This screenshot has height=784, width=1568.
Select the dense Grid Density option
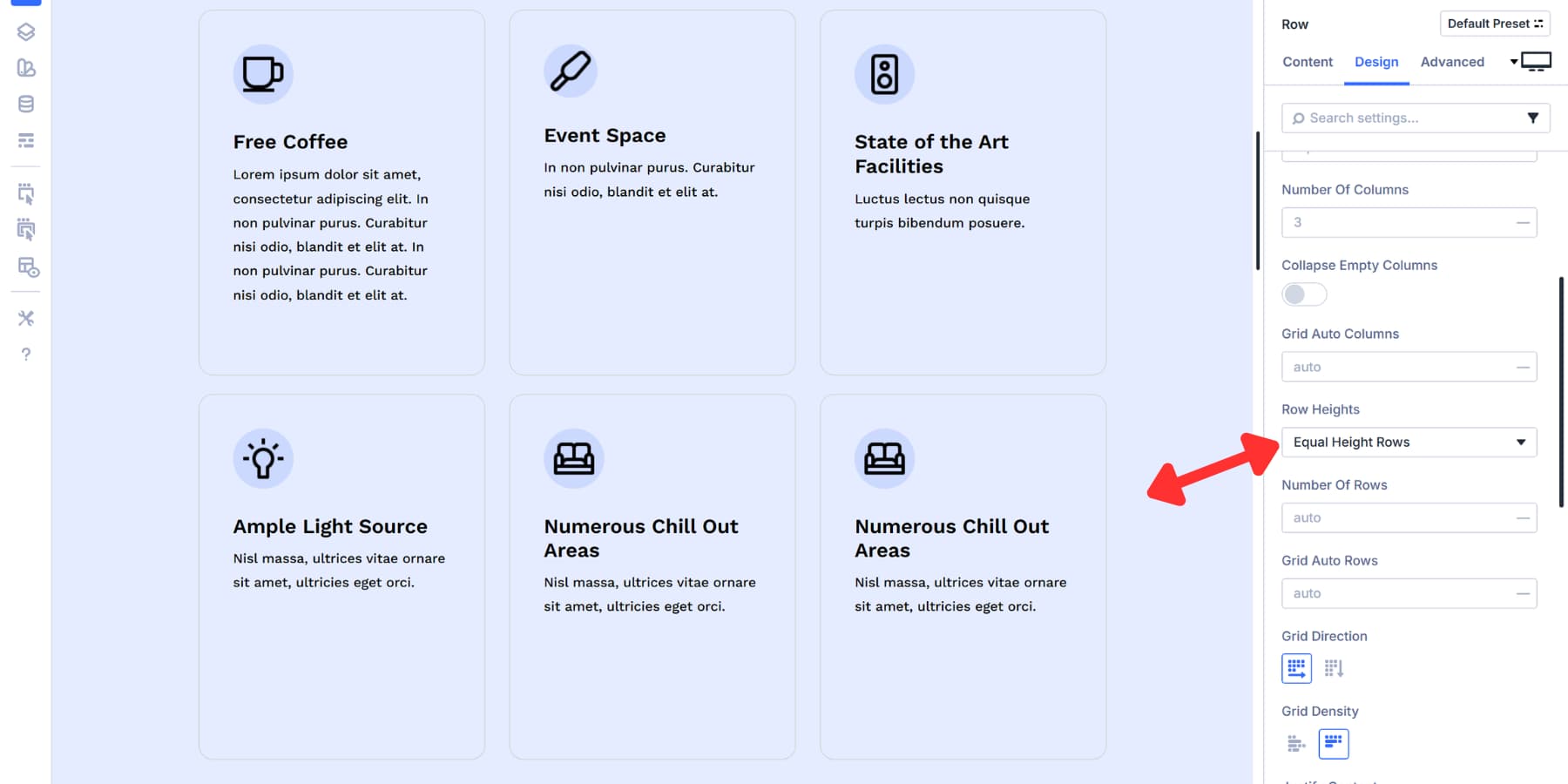(x=1333, y=743)
